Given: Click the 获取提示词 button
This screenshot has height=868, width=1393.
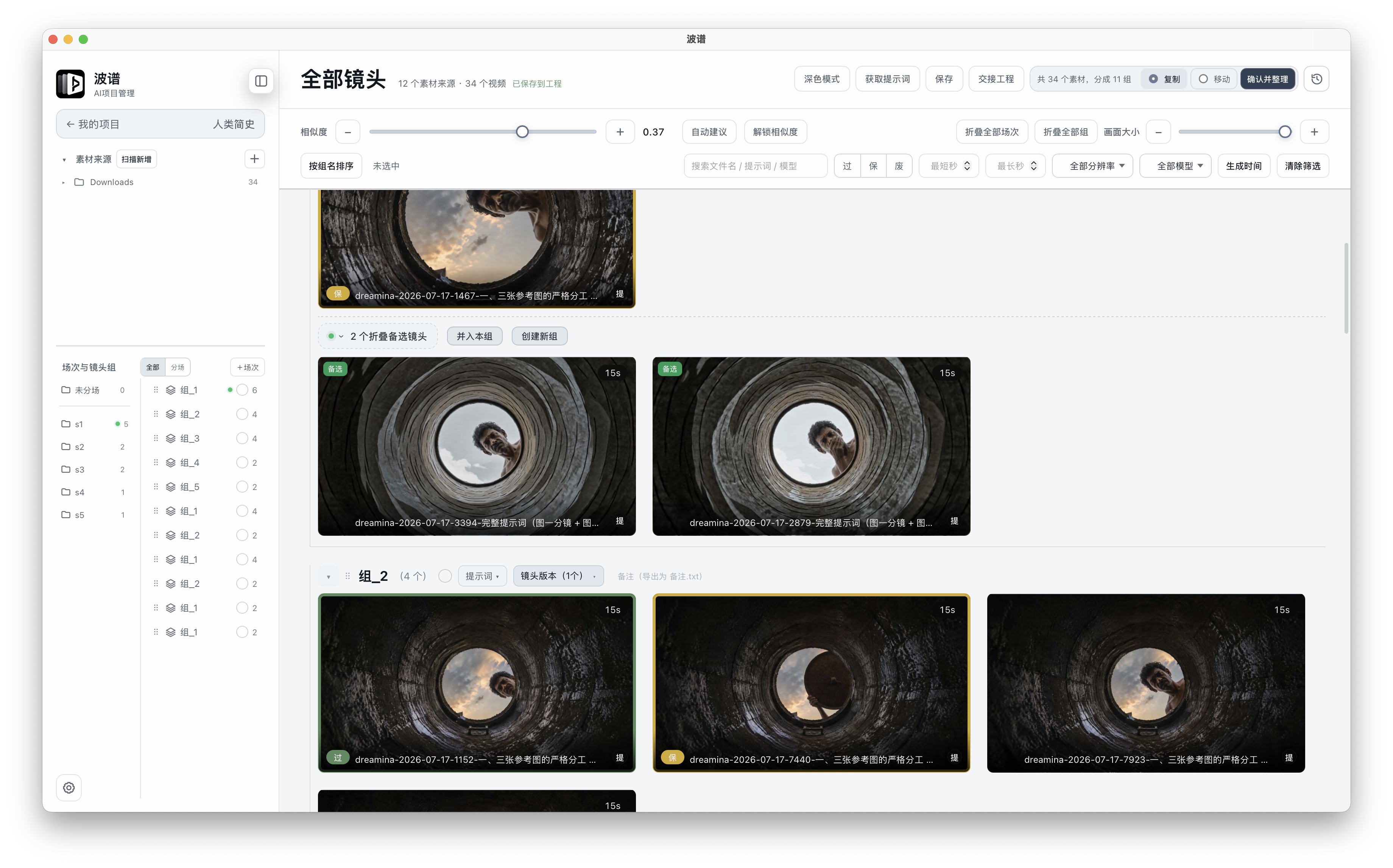Looking at the screenshot, I should coord(887,79).
